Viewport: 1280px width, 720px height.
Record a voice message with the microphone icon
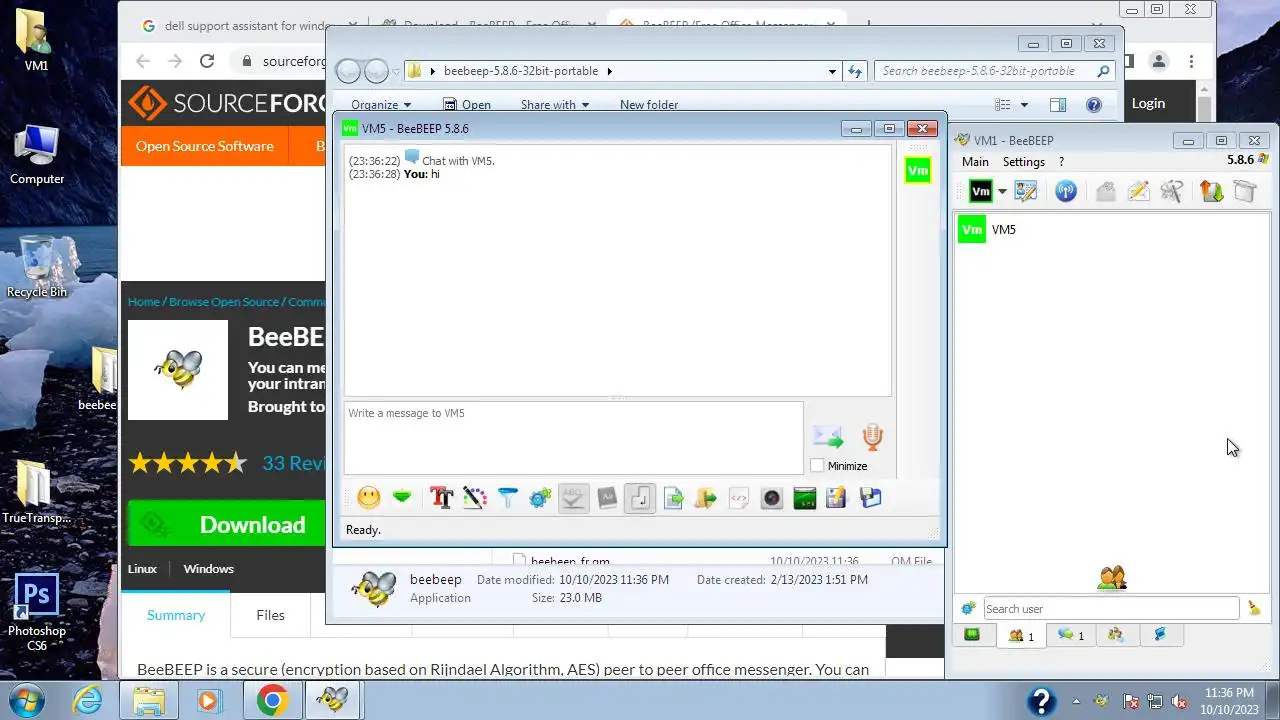click(x=872, y=437)
